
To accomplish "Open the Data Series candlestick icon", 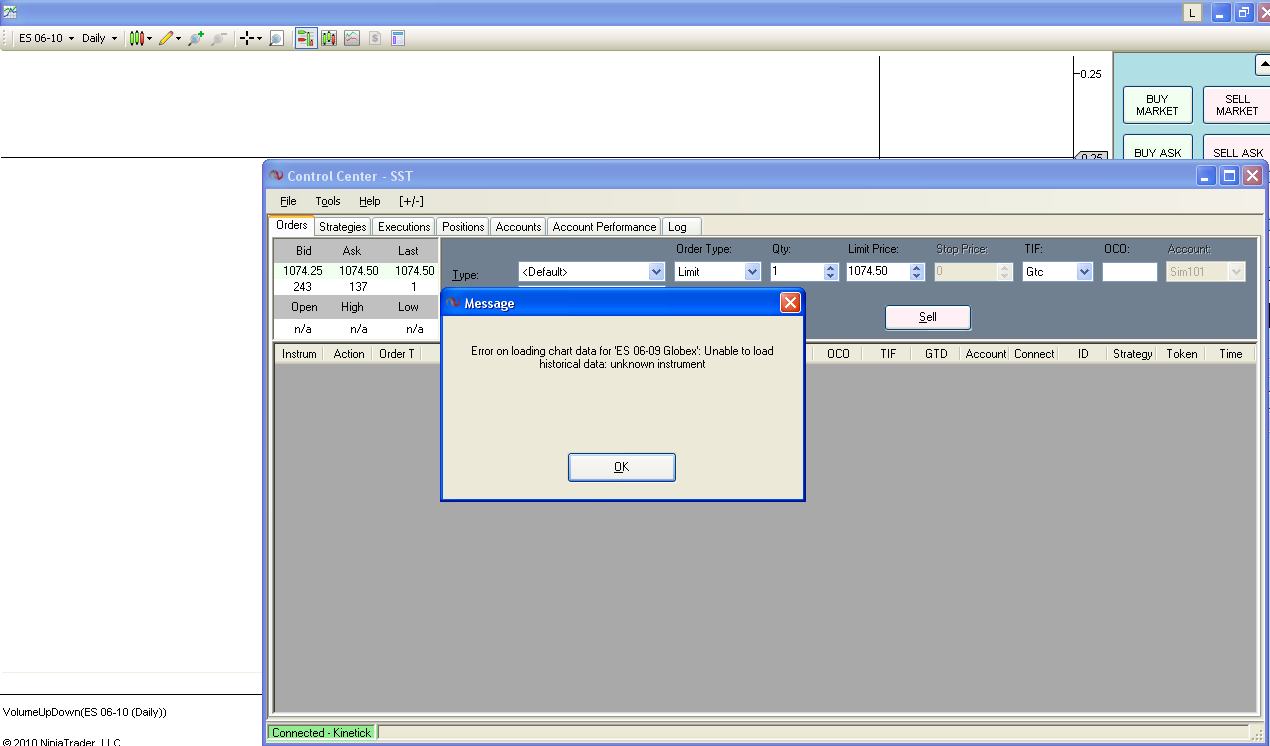I will (x=329, y=38).
